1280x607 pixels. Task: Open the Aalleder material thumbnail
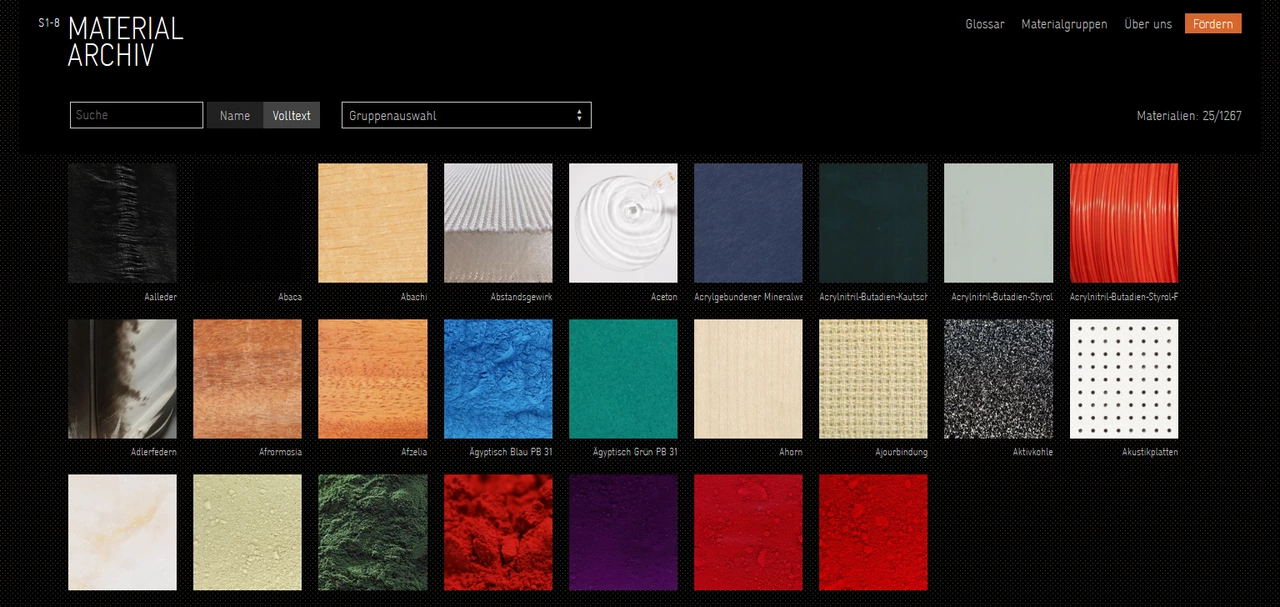(x=122, y=223)
